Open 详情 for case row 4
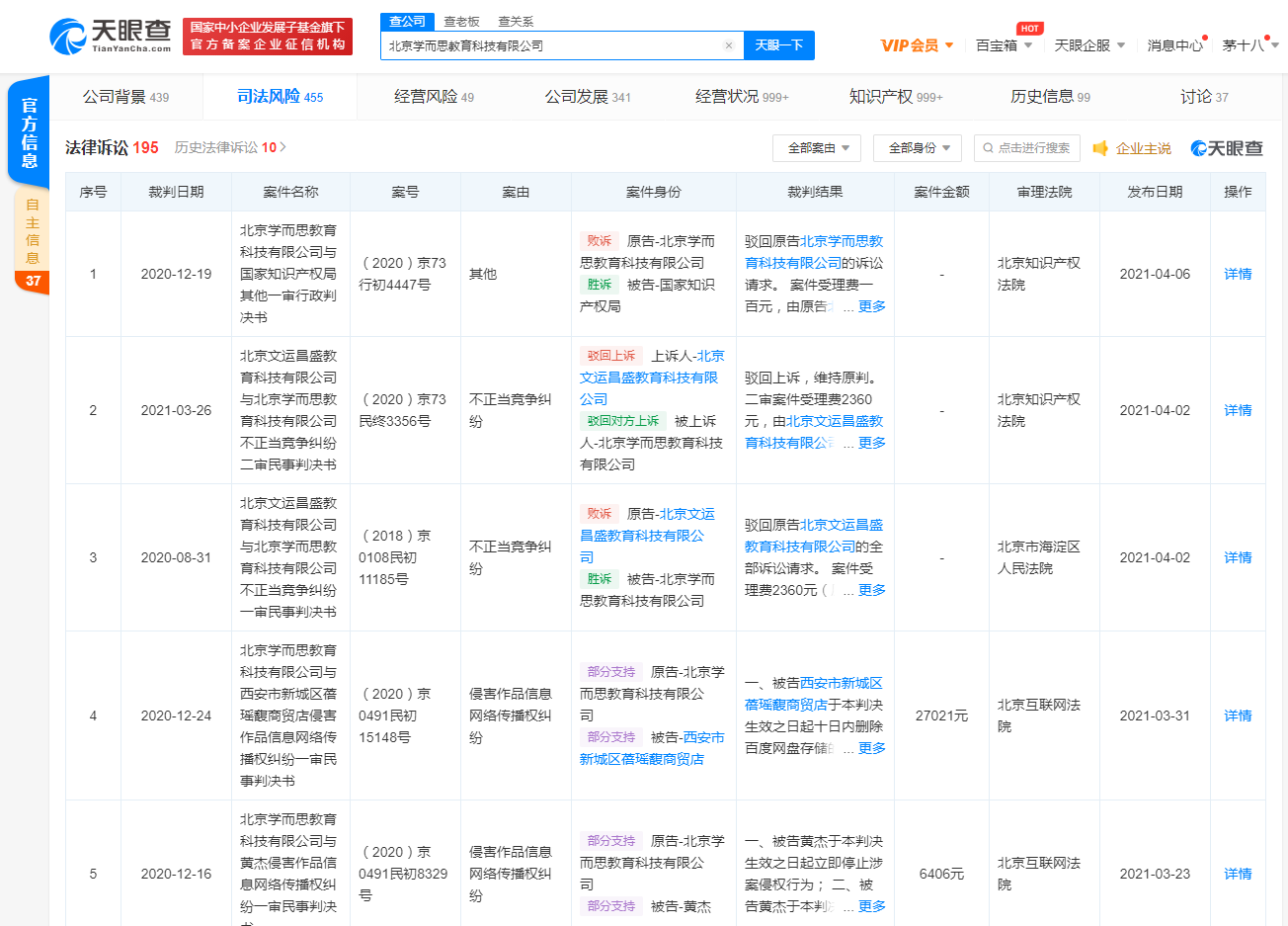 click(1238, 716)
